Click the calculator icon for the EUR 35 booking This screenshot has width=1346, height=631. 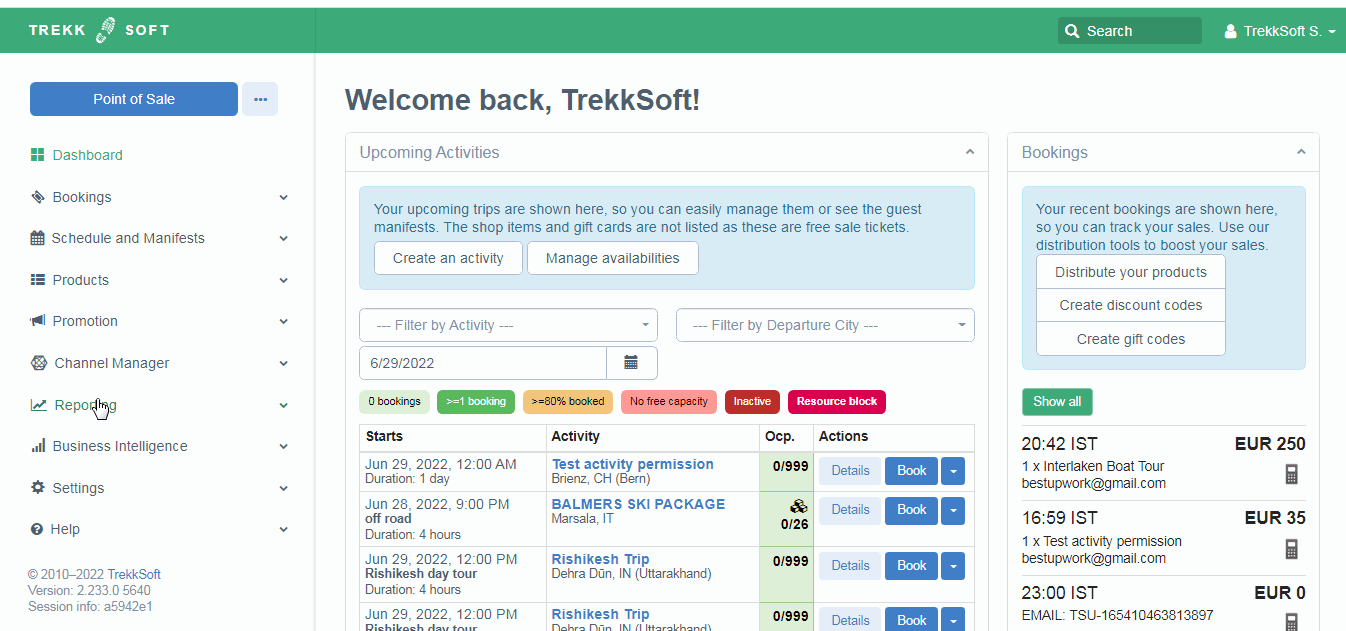click(1291, 549)
